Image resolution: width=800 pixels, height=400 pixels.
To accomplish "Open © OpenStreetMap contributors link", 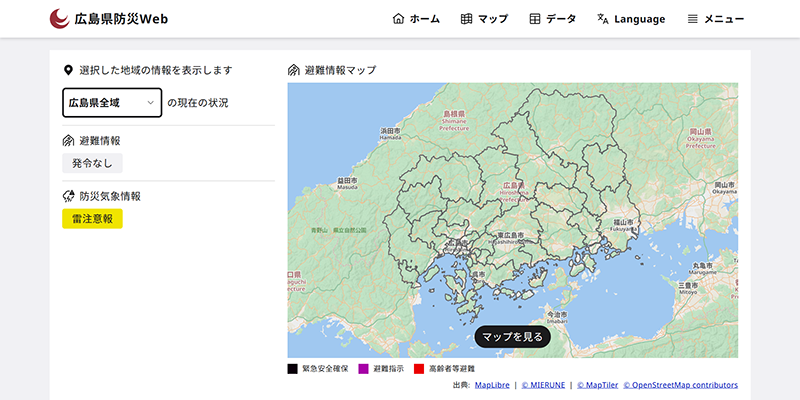I will 681,385.
